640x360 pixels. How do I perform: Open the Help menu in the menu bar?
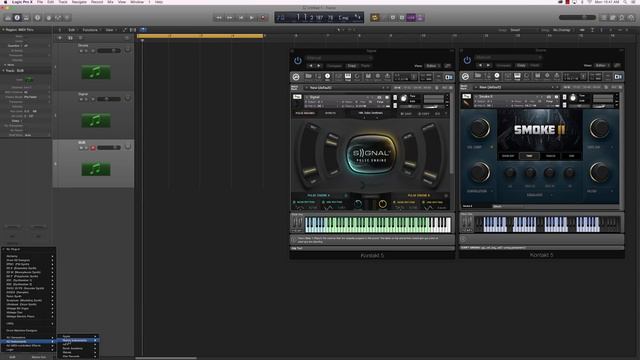159,2
